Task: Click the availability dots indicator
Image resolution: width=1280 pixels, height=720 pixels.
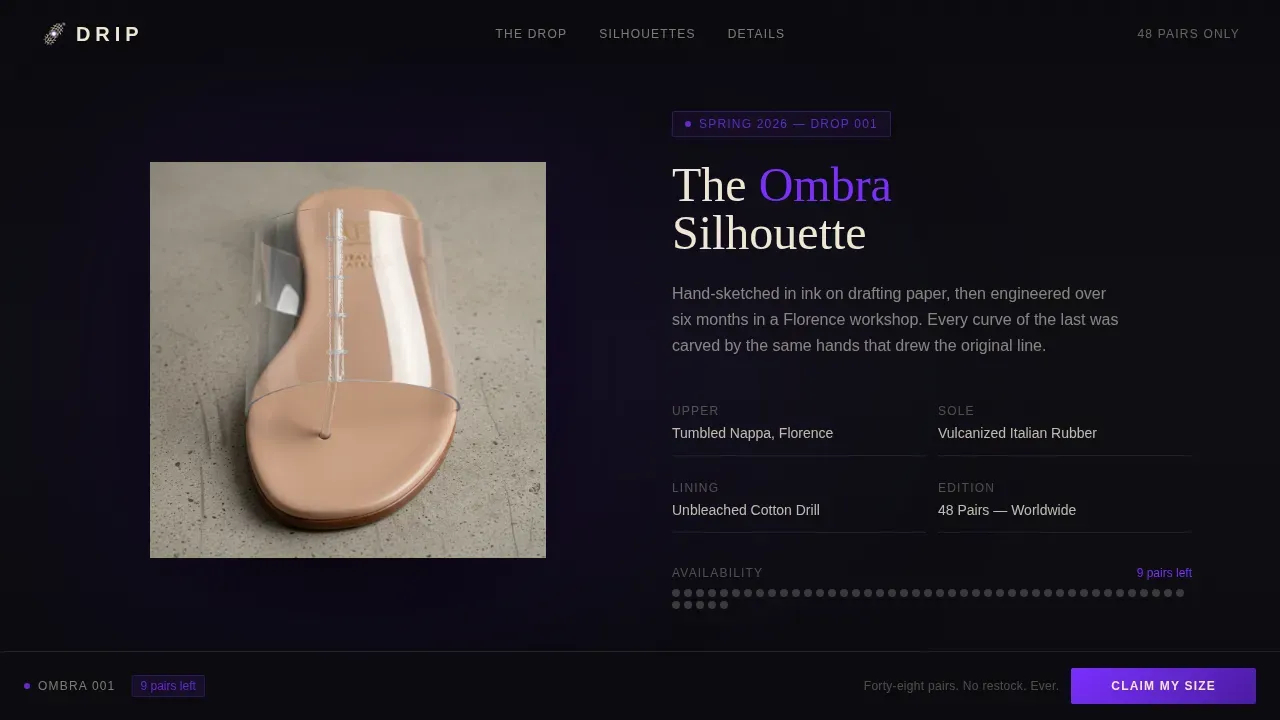Action: point(929,599)
